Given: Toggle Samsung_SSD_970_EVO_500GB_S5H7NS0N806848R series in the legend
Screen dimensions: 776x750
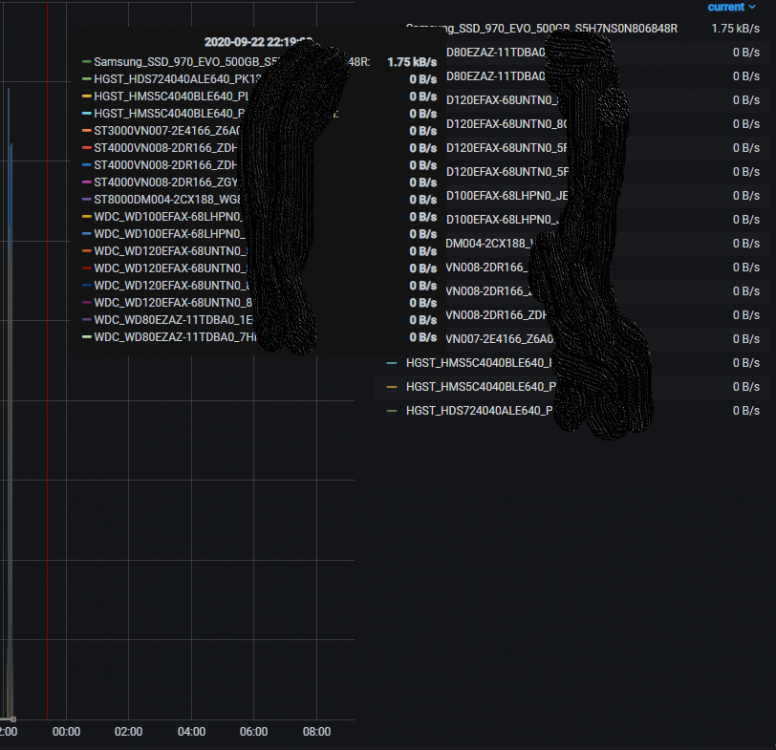Looking at the screenshot, I should coord(541,29).
